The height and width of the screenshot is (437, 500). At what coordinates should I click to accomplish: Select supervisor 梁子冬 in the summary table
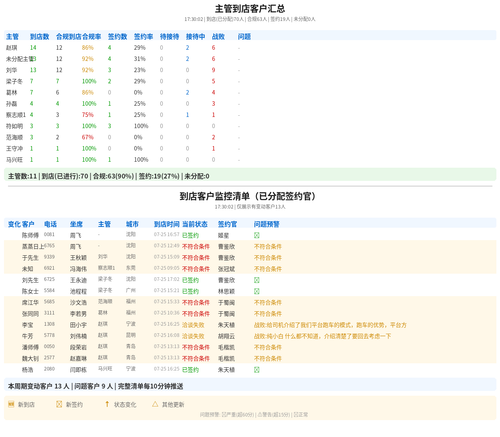[x=14, y=81]
